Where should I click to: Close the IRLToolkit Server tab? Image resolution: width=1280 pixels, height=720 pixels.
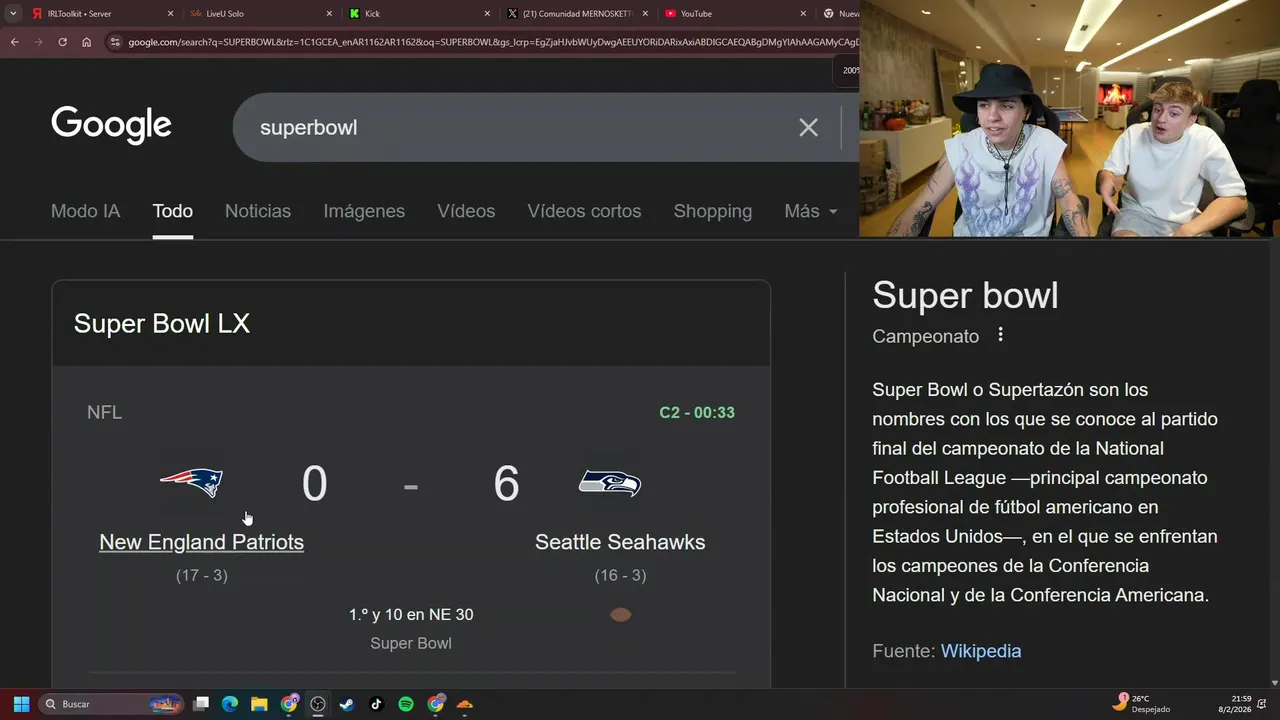170,14
